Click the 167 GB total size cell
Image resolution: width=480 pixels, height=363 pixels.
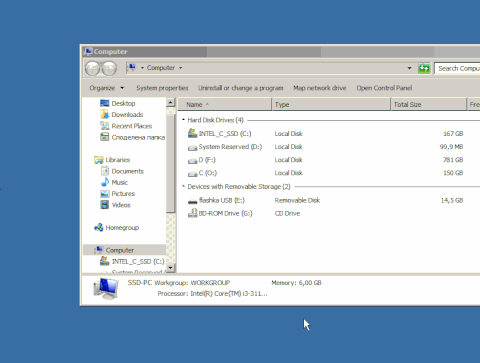[453, 134]
